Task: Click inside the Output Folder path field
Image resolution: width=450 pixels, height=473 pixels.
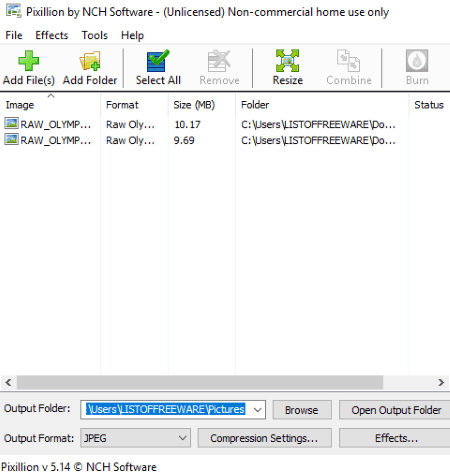Action: coord(166,409)
